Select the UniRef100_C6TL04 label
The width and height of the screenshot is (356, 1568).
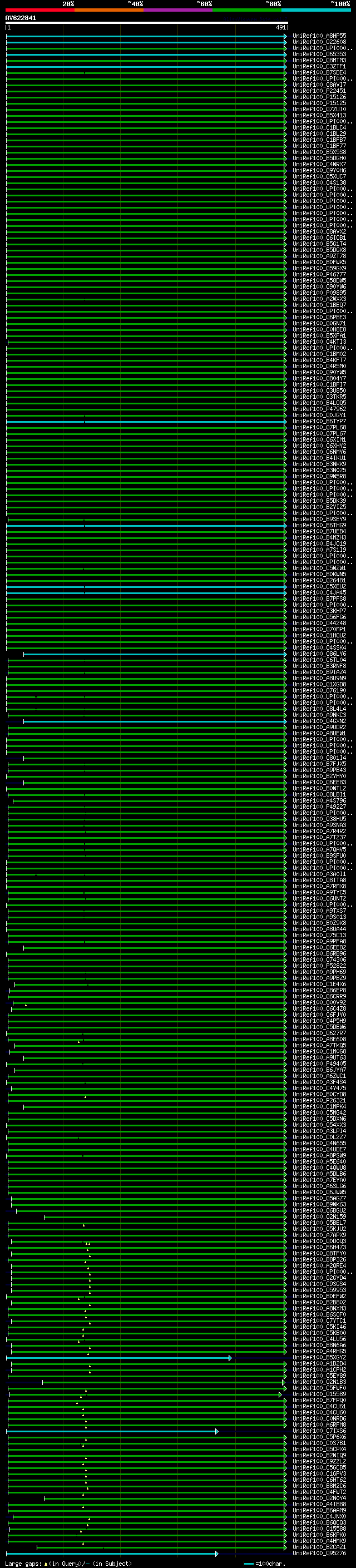[x=319, y=660]
